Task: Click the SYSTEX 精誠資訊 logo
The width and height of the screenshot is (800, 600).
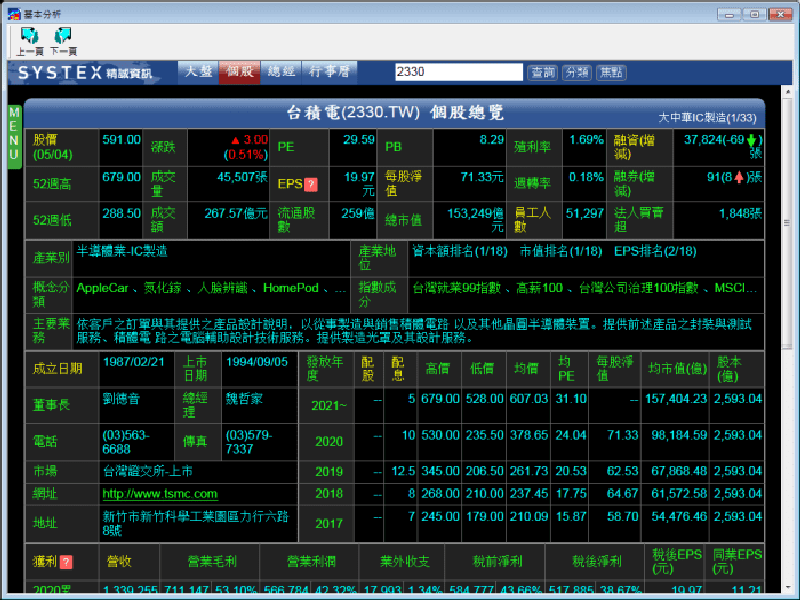Action: pyautogui.click(x=85, y=72)
